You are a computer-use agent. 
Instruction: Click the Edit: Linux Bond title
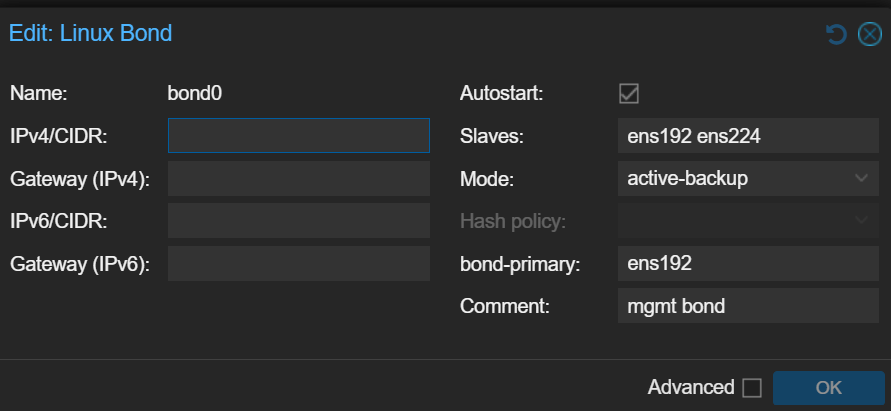click(91, 34)
